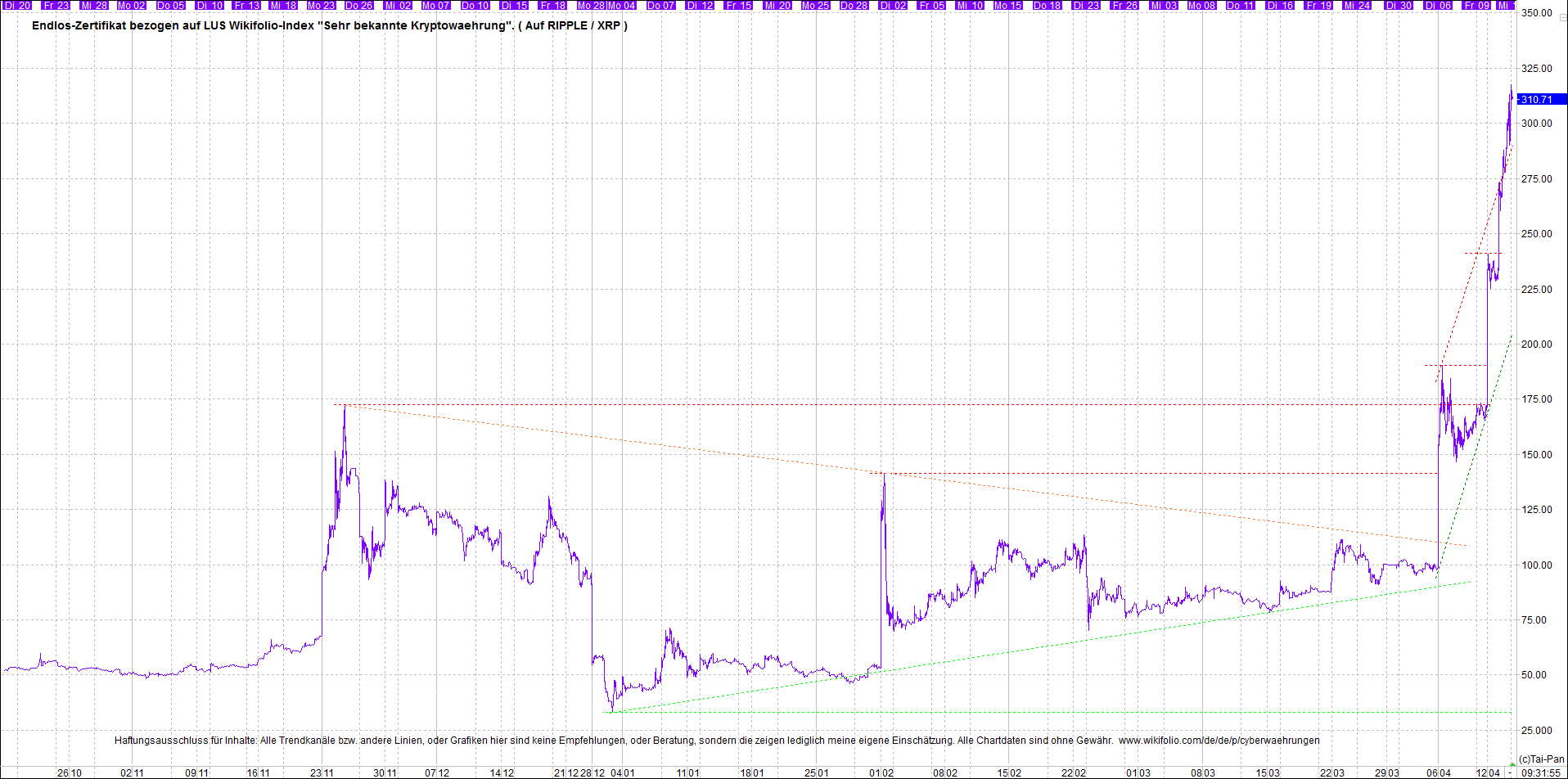The width and height of the screenshot is (1568, 779).
Task: Click the 01.02 date on bottom axis
Action: click(881, 772)
